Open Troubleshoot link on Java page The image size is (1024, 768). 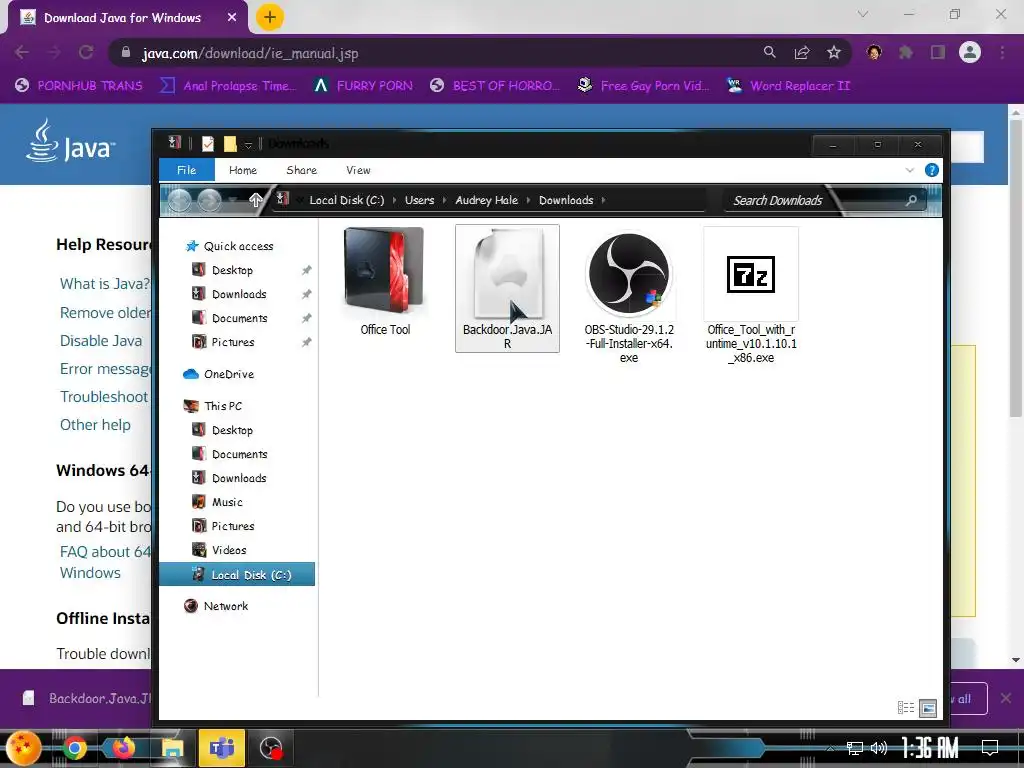tap(104, 397)
